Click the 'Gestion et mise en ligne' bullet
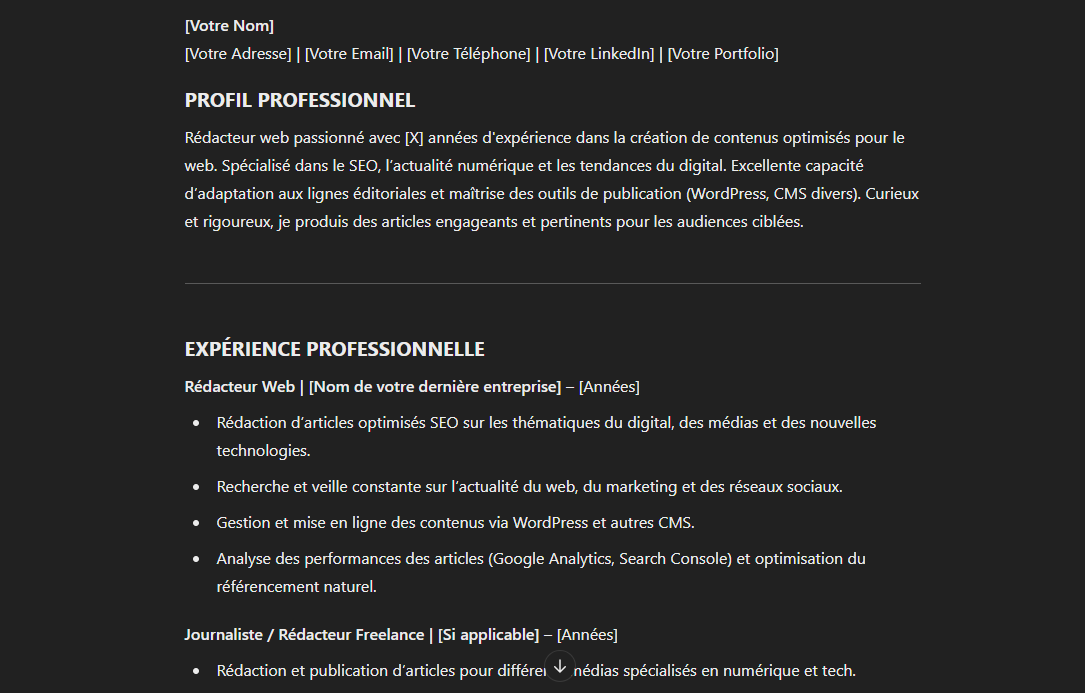1085x693 pixels. click(455, 523)
